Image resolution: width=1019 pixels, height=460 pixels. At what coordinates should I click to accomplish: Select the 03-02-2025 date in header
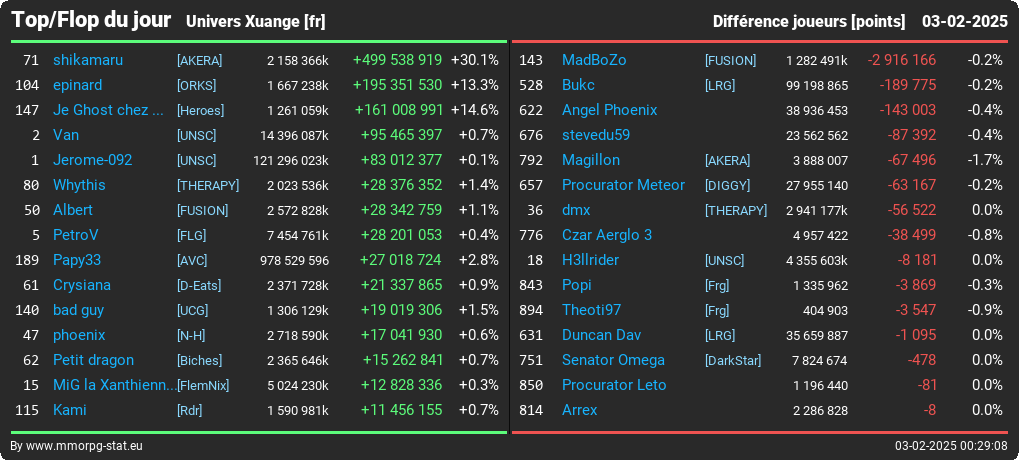tap(964, 22)
